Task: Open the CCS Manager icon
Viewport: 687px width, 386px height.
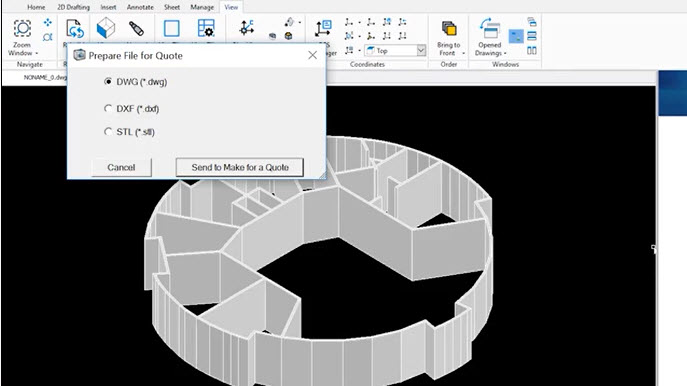Action: pos(323,28)
